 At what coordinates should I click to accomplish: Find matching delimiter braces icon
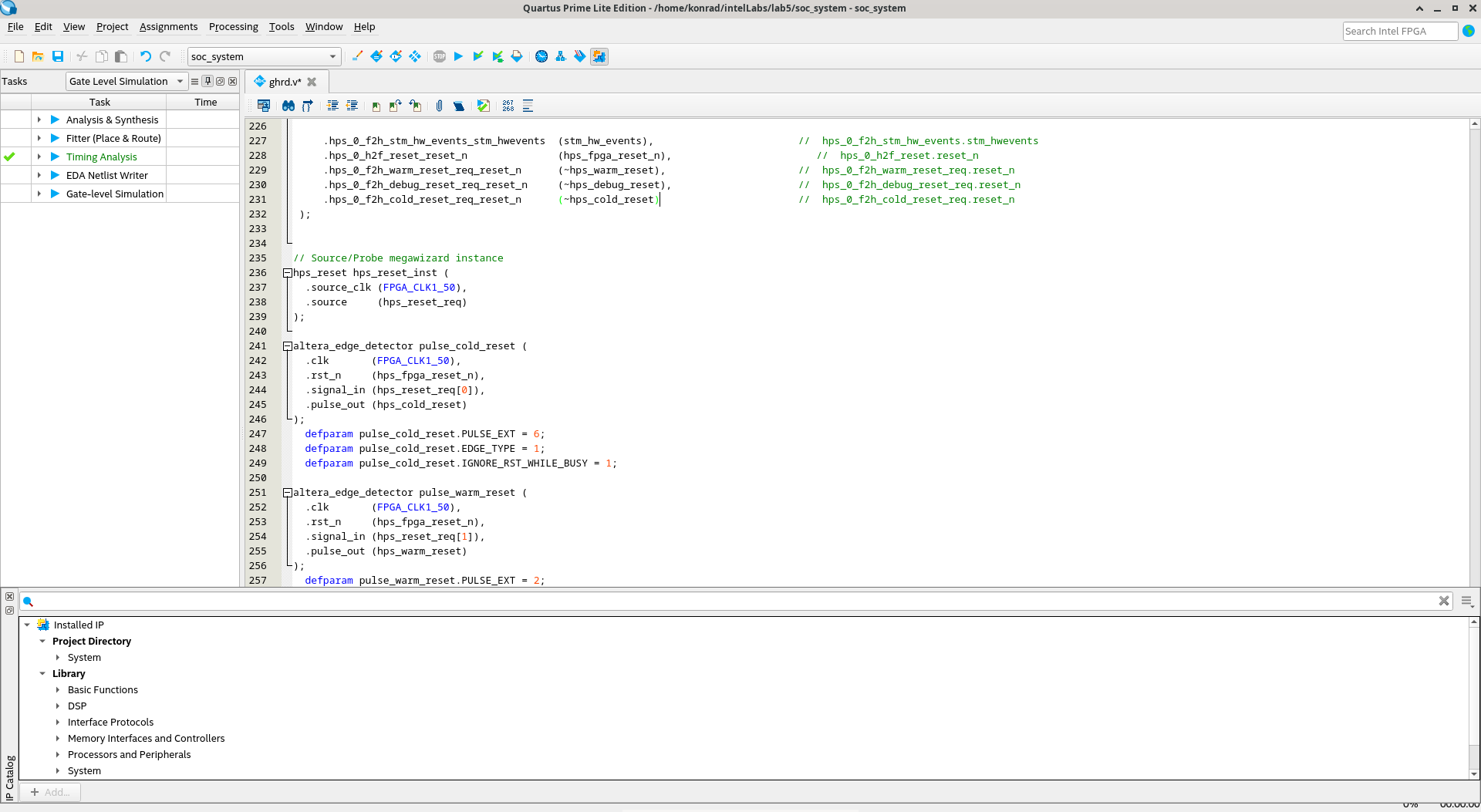(x=308, y=106)
